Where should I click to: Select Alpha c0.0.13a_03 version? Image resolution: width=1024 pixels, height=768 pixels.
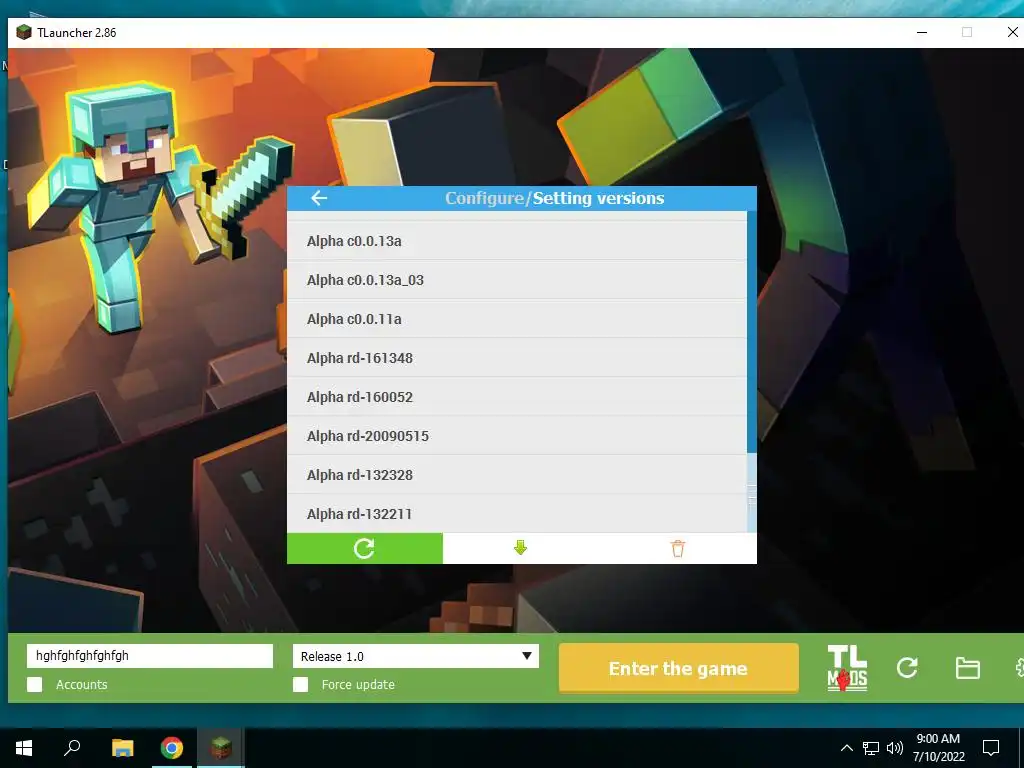coord(517,280)
